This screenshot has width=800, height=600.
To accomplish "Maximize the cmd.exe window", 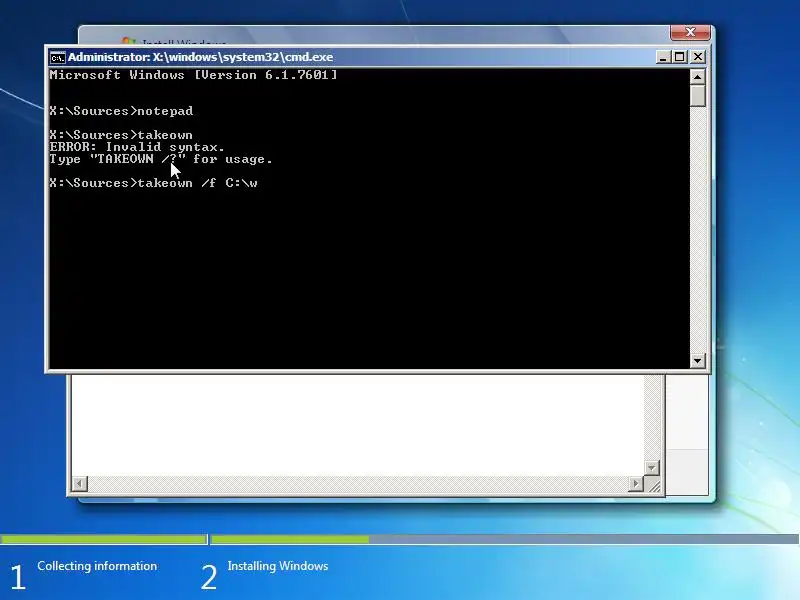I will 680,57.
